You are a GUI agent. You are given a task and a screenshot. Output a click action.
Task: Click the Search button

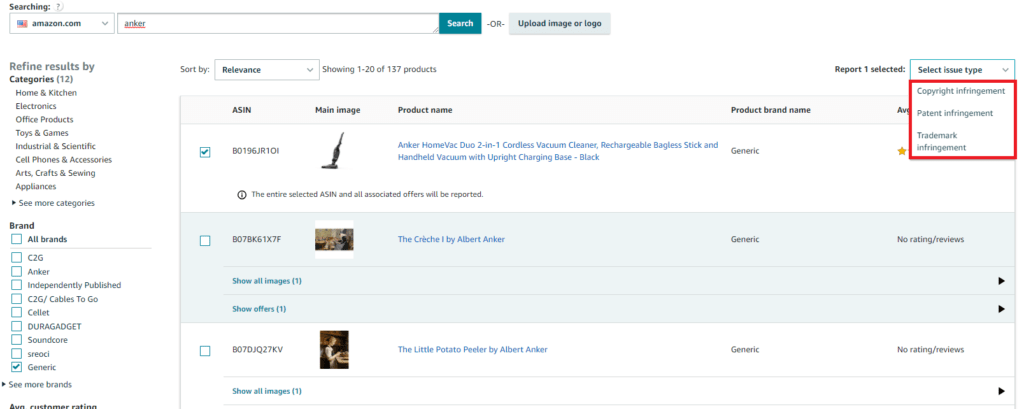click(x=460, y=24)
